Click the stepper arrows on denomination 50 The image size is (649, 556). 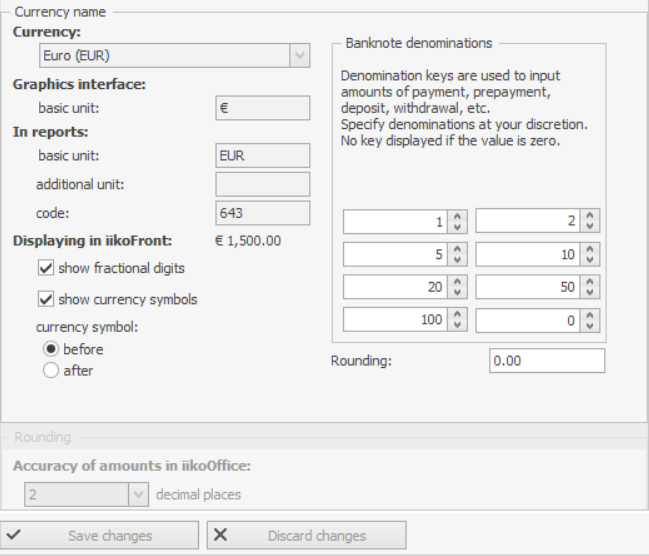(590, 288)
